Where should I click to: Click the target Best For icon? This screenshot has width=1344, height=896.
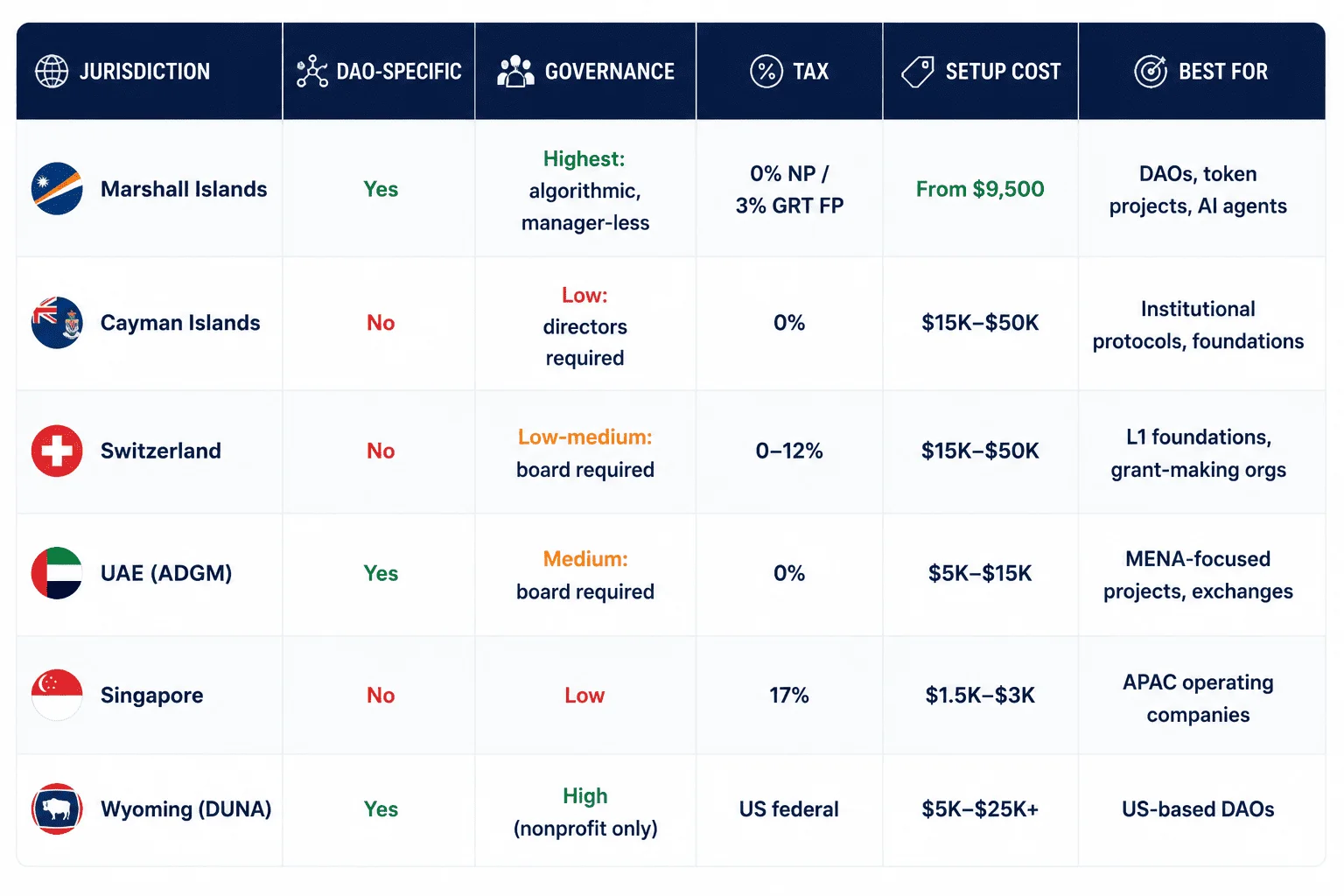(x=1151, y=71)
